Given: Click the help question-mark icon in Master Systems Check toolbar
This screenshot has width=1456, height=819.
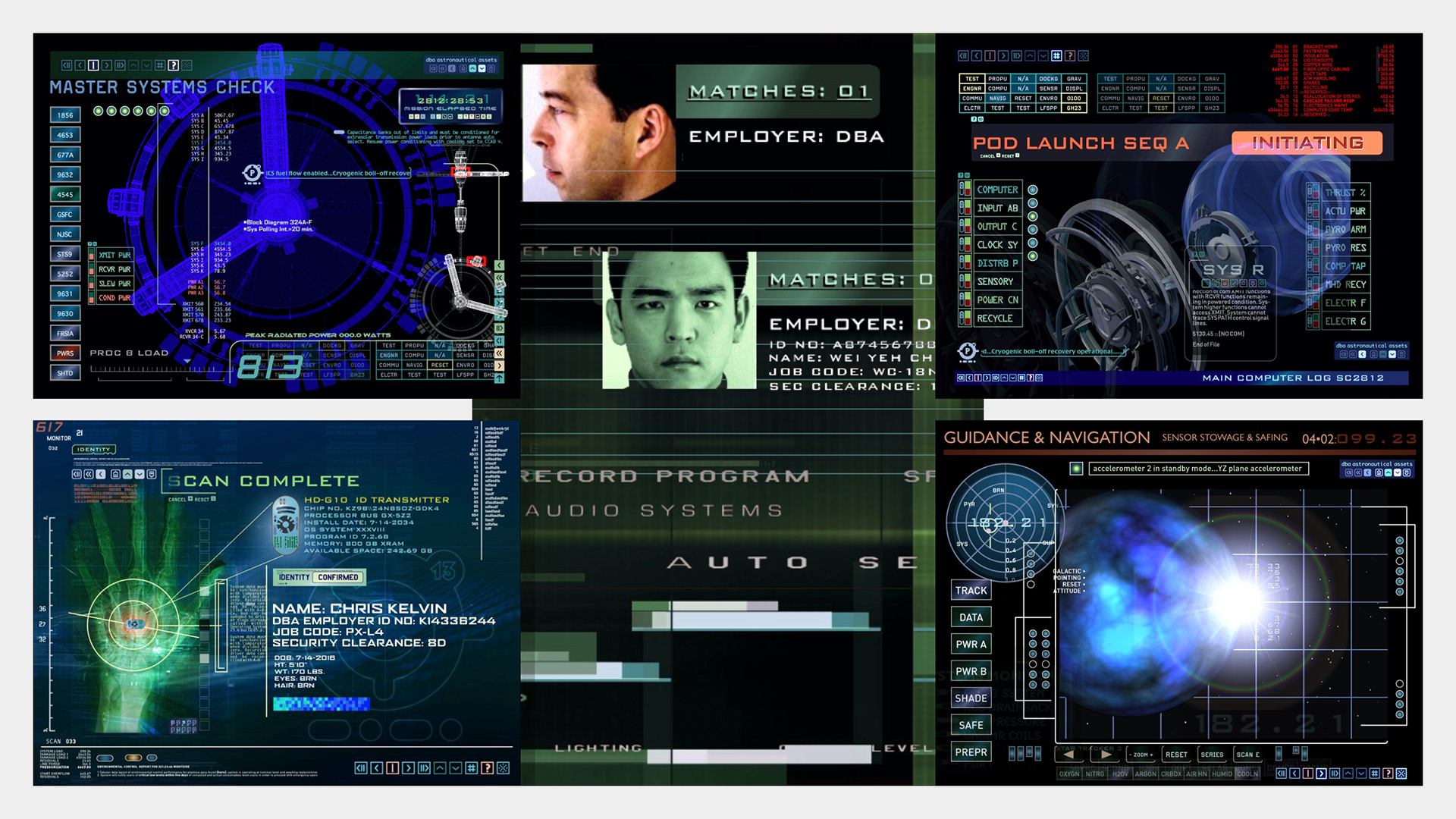Looking at the screenshot, I should [x=174, y=65].
